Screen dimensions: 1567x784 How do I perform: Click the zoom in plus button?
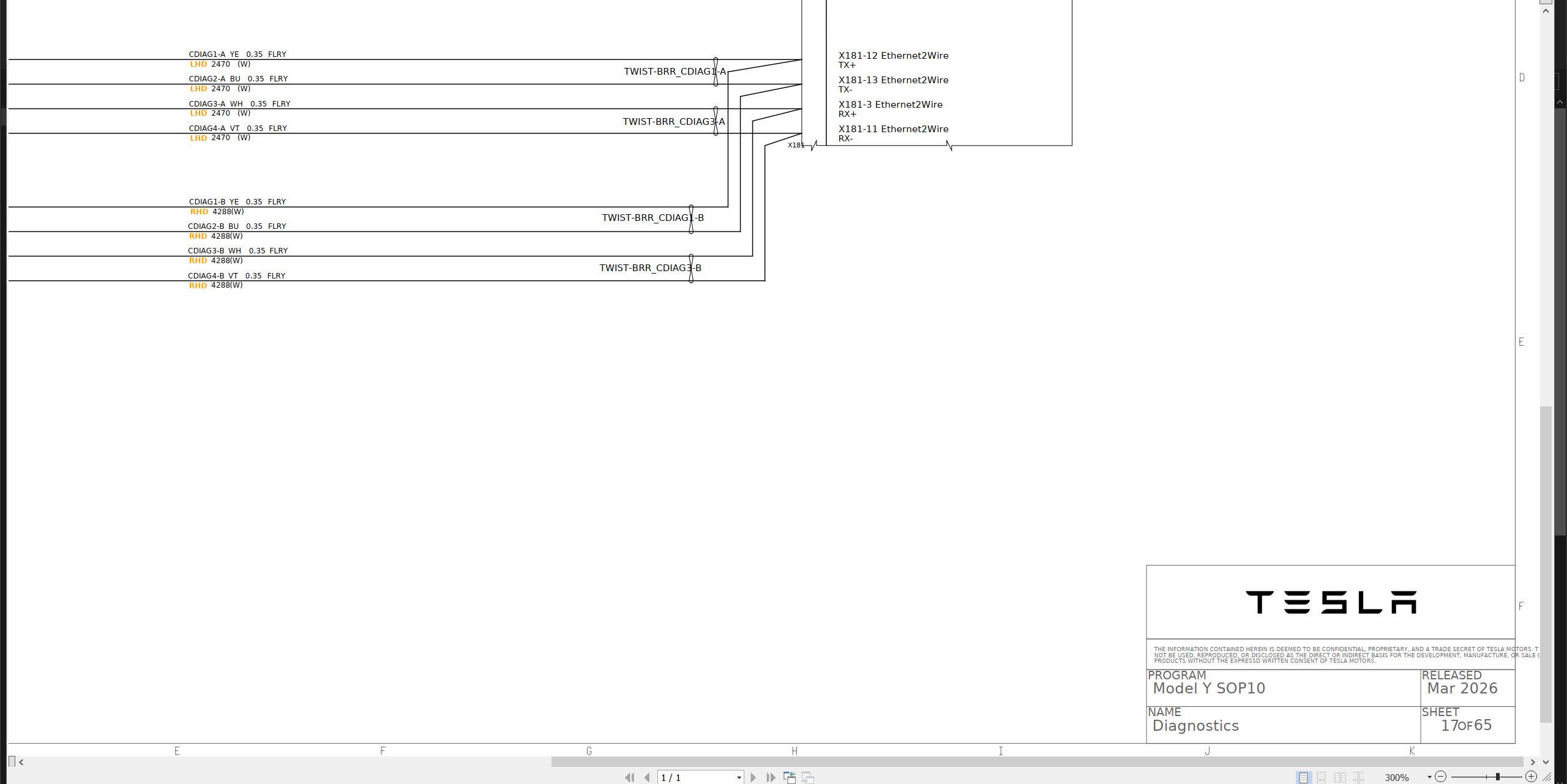(x=1531, y=777)
